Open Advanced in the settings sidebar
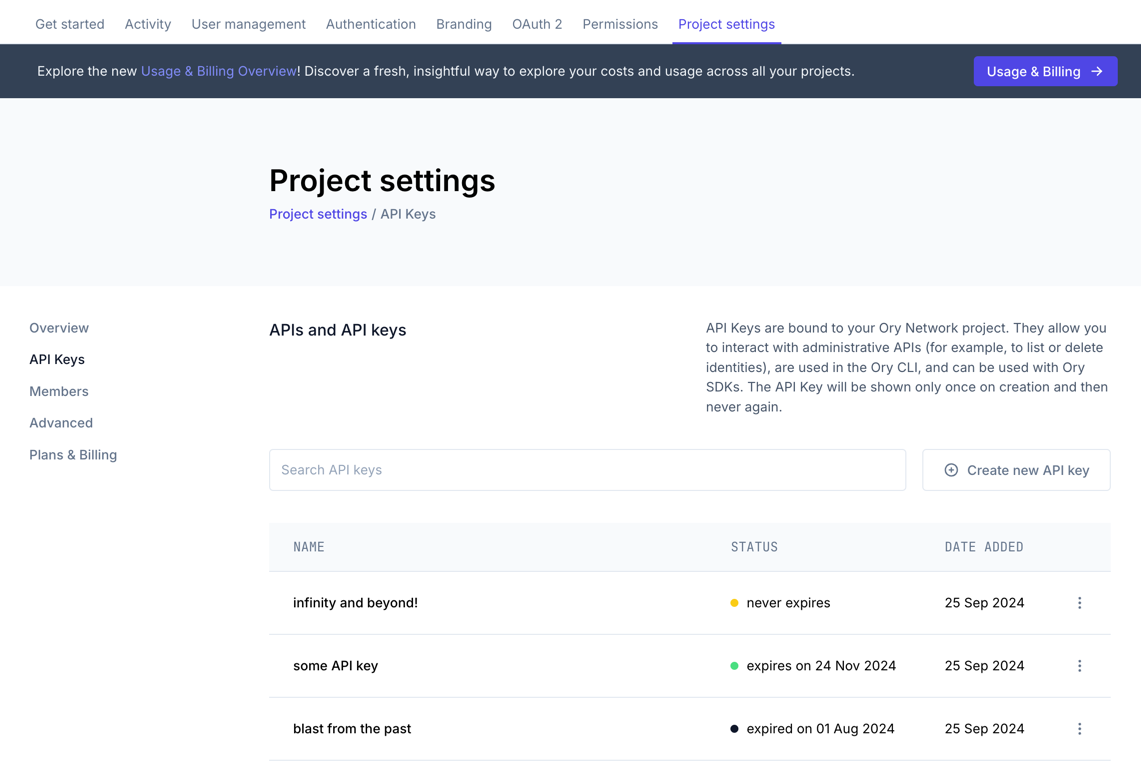 point(61,422)
